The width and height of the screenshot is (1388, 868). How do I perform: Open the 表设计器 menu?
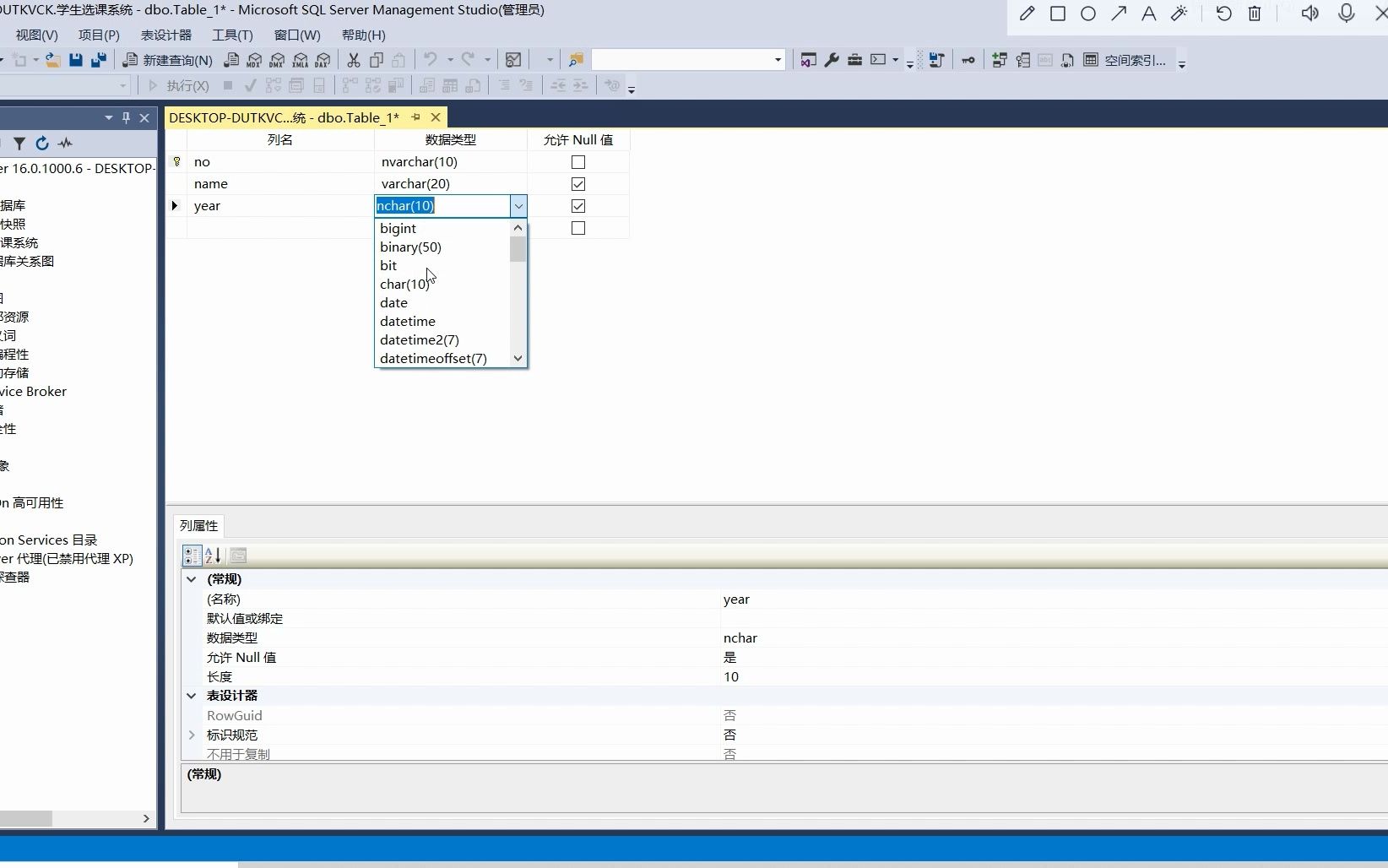tap(166, 35)
